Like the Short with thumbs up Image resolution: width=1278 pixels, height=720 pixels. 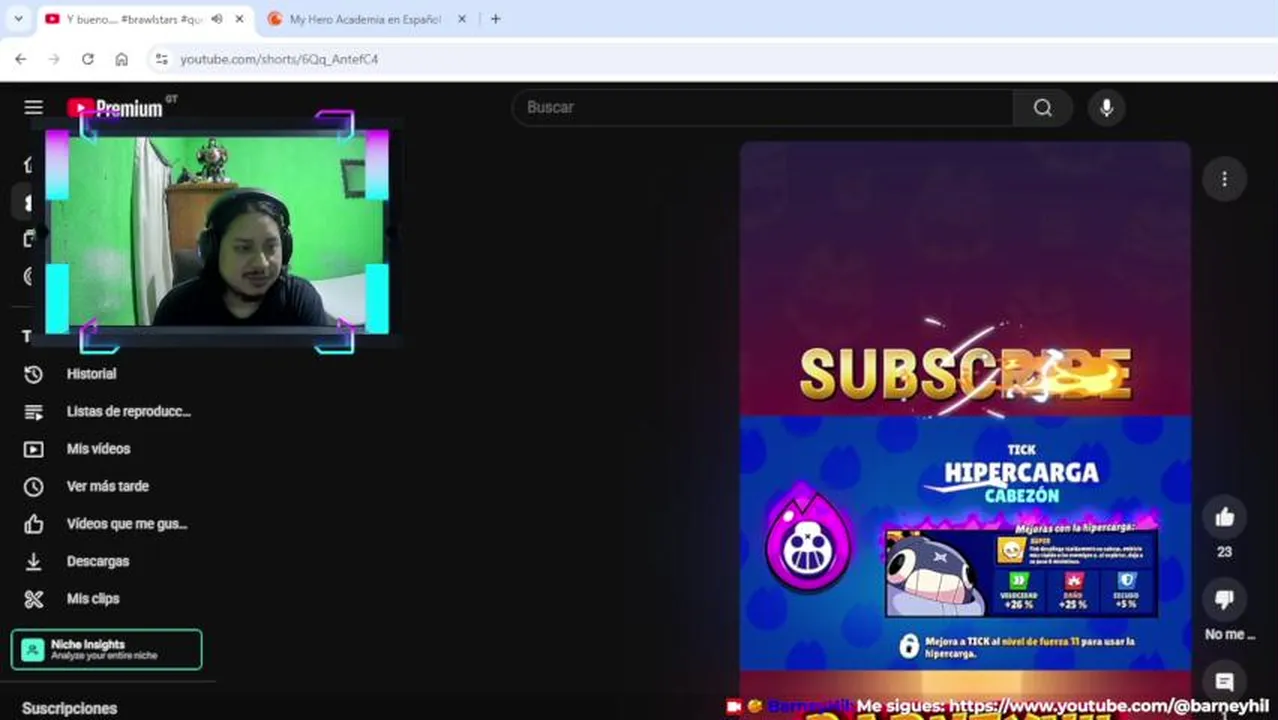(x=1224, y=517)
